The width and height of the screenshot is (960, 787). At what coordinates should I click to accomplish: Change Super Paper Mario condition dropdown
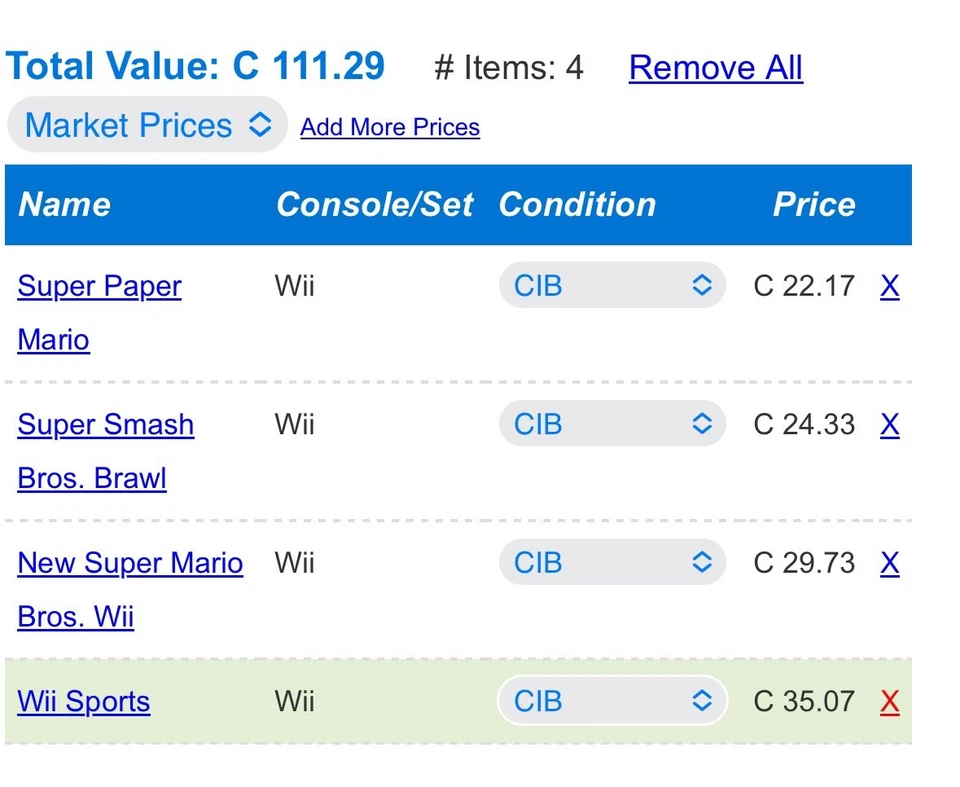pos(611,286)
